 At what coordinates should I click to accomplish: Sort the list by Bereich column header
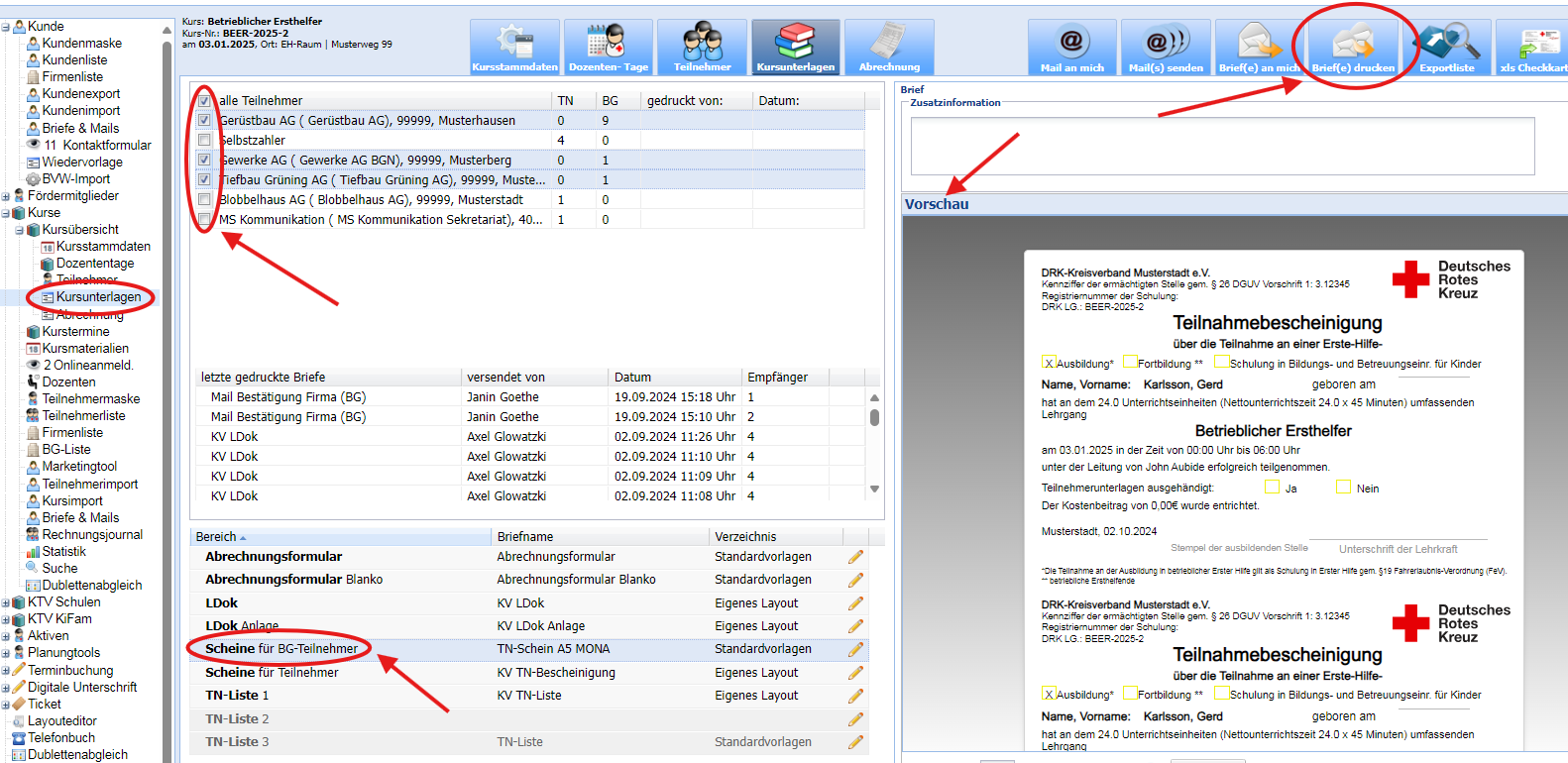(x=216, y=537)
